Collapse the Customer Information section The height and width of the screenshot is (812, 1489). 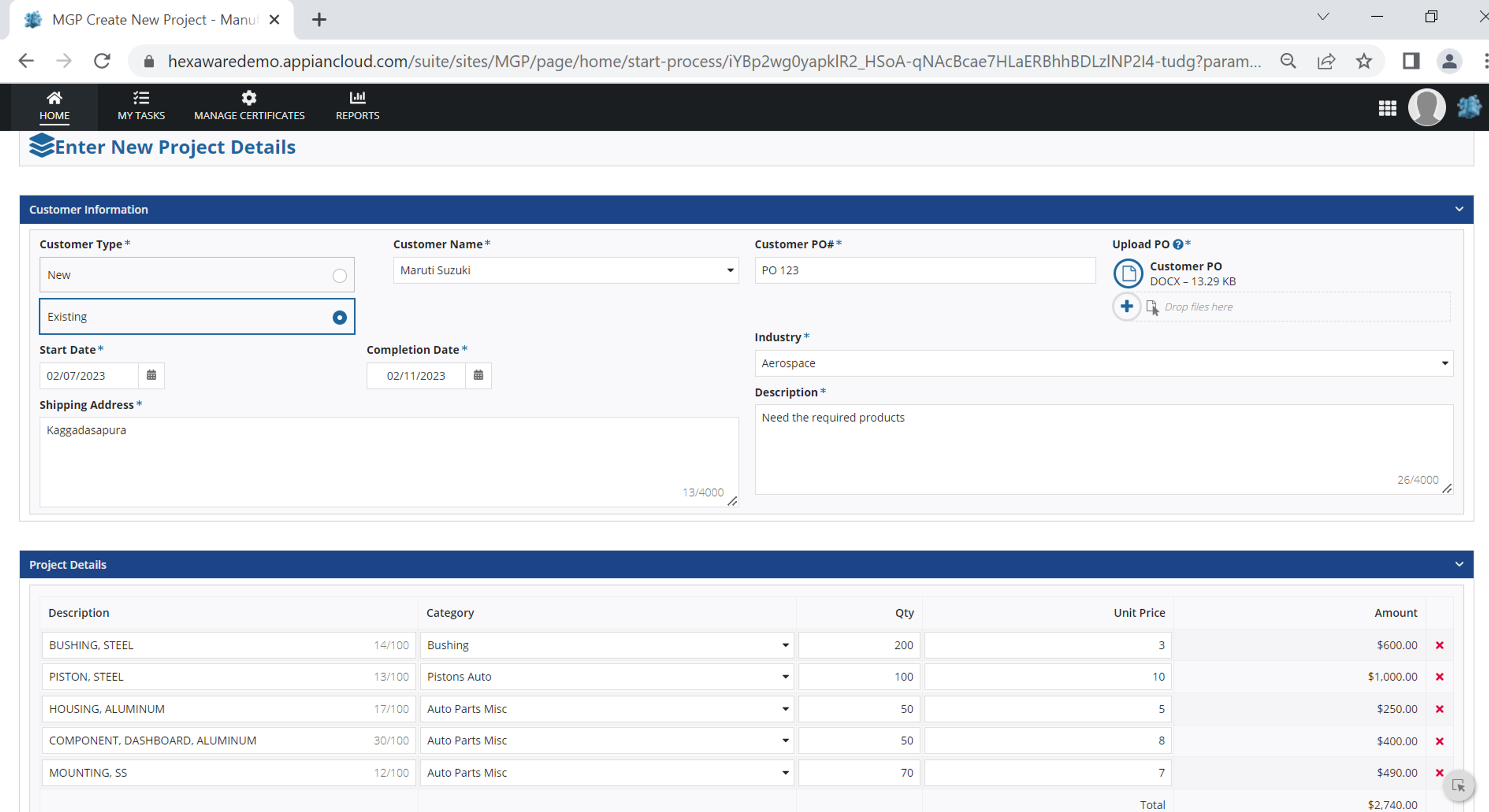tap(1459, 209)
